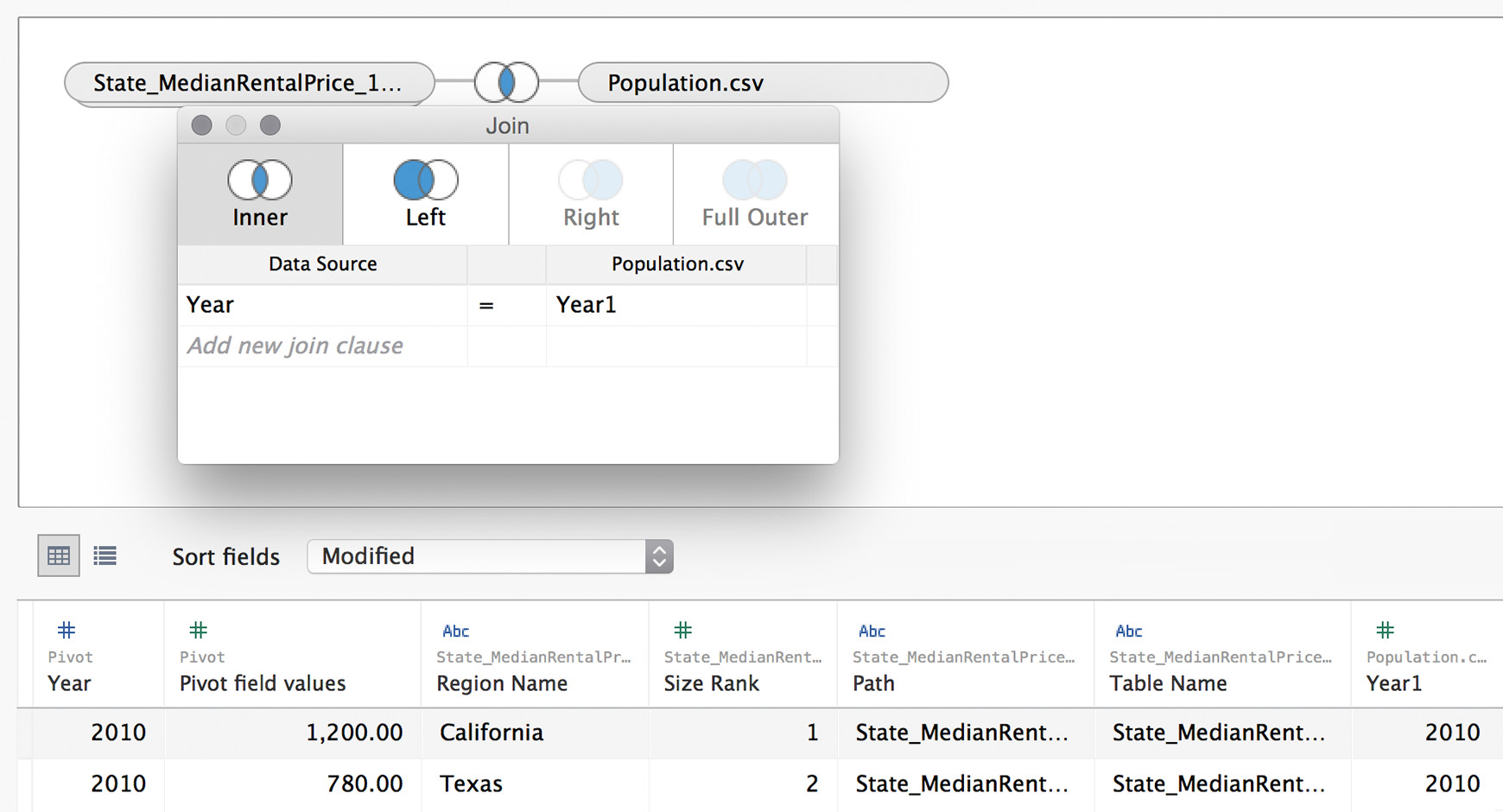Viewport: 1503px width, 812px height.
Task: Select the Left join type
Action: 426,194
